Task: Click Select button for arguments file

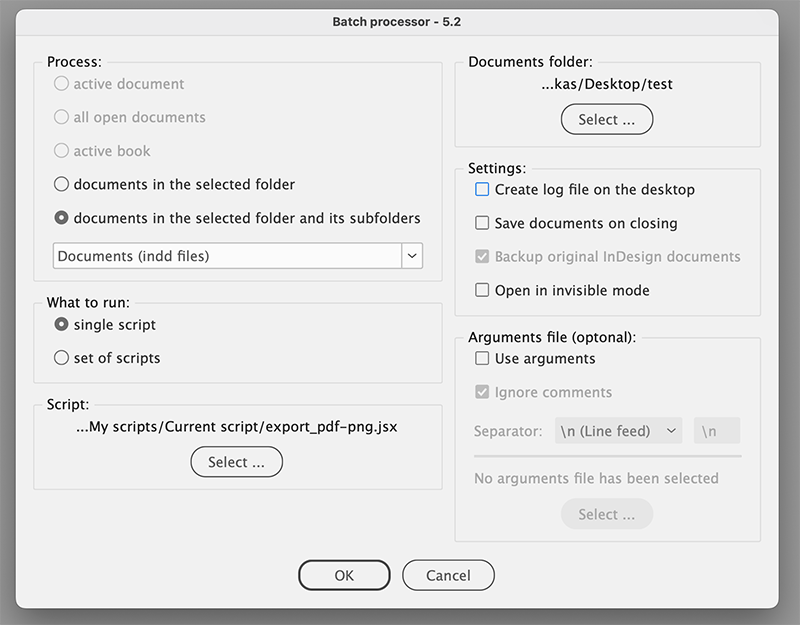Action: pyautogui.click(x=607, y=514)
